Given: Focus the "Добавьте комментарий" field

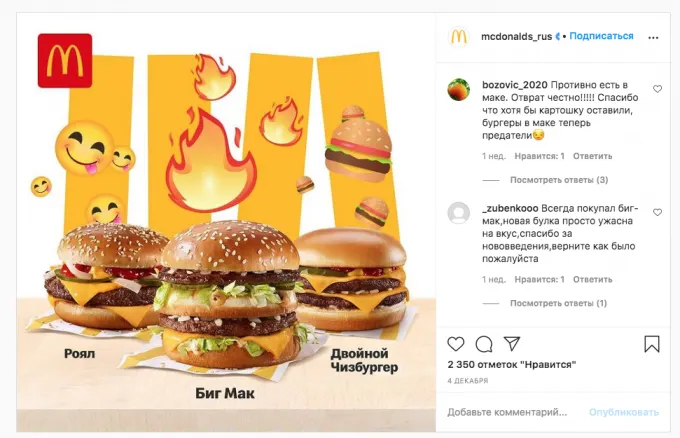Looking at the screenshot, I should (x=507, y=412).
